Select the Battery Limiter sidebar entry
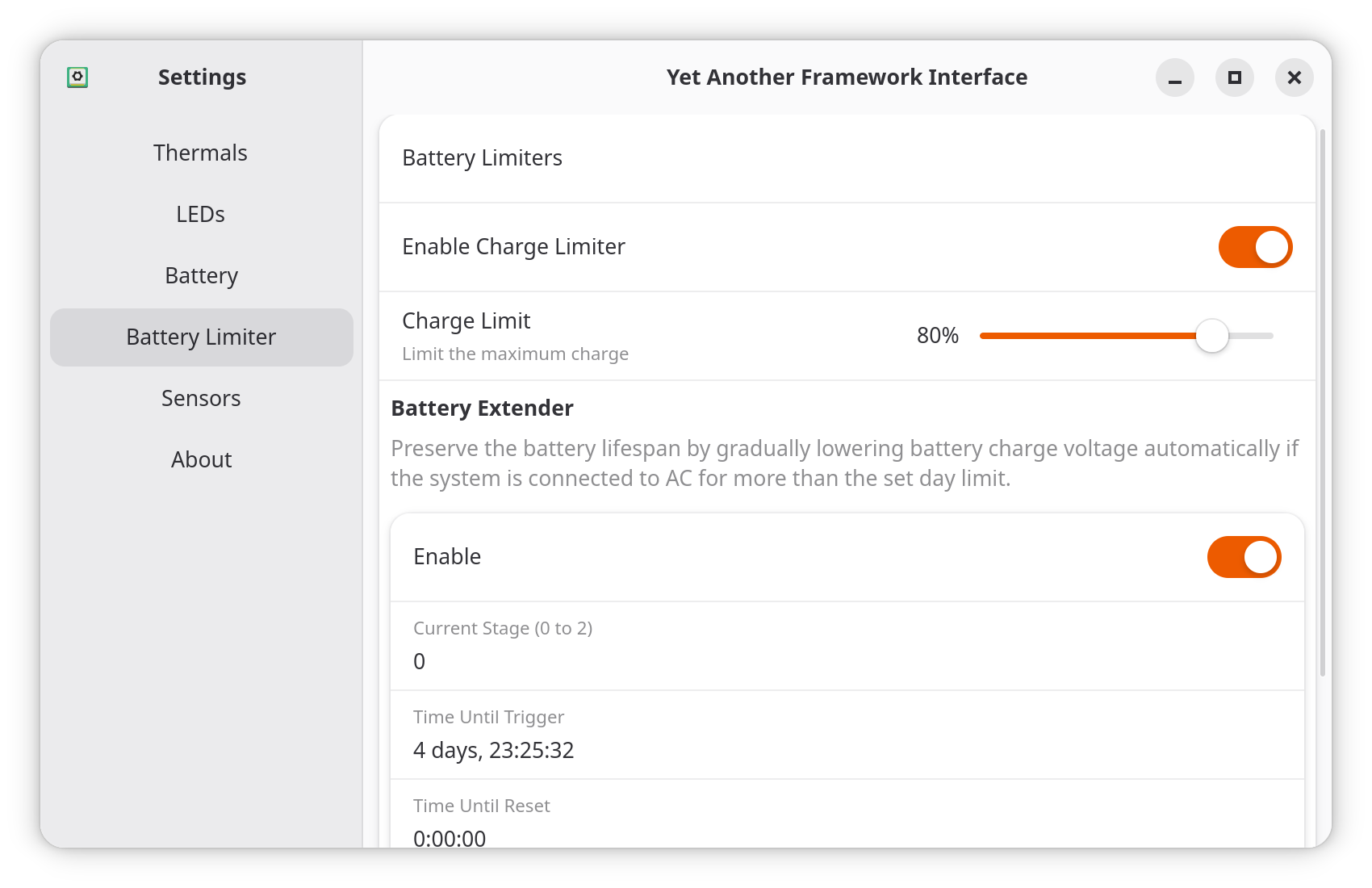This screenshot has height=888, width=1372. click(200, 337)
